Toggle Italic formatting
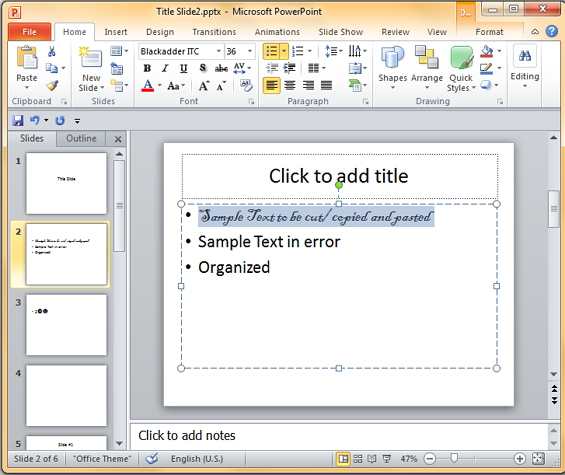 pos(165,68)
